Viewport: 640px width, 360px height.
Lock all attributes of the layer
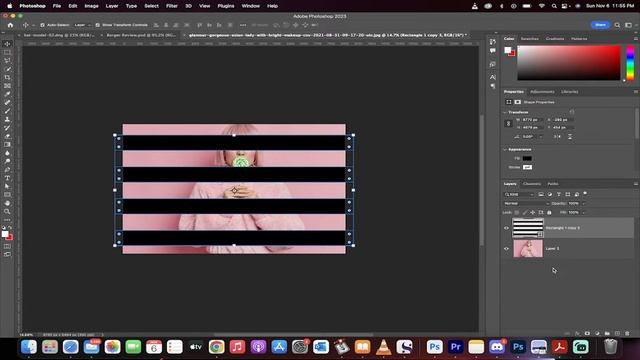click(x=549, y=212)
